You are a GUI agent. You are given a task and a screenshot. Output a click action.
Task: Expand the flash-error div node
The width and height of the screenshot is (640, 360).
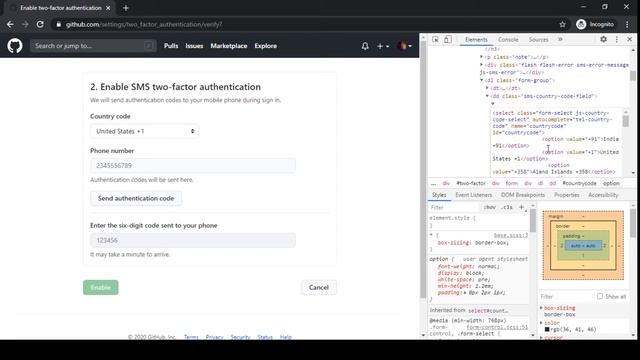pos(482,65)
